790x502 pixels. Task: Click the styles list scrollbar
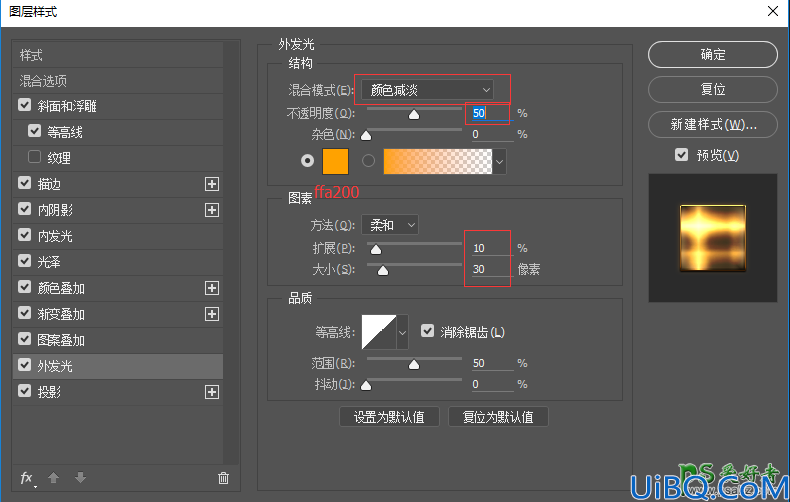click(x=231, y=252)
